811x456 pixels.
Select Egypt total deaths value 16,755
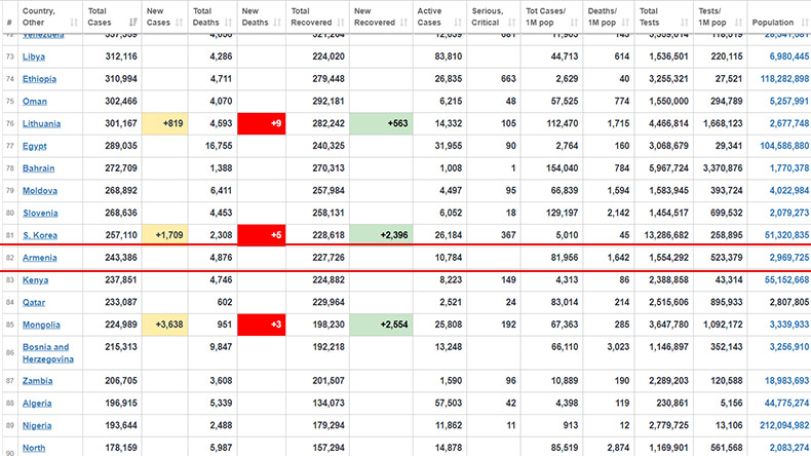218,146
